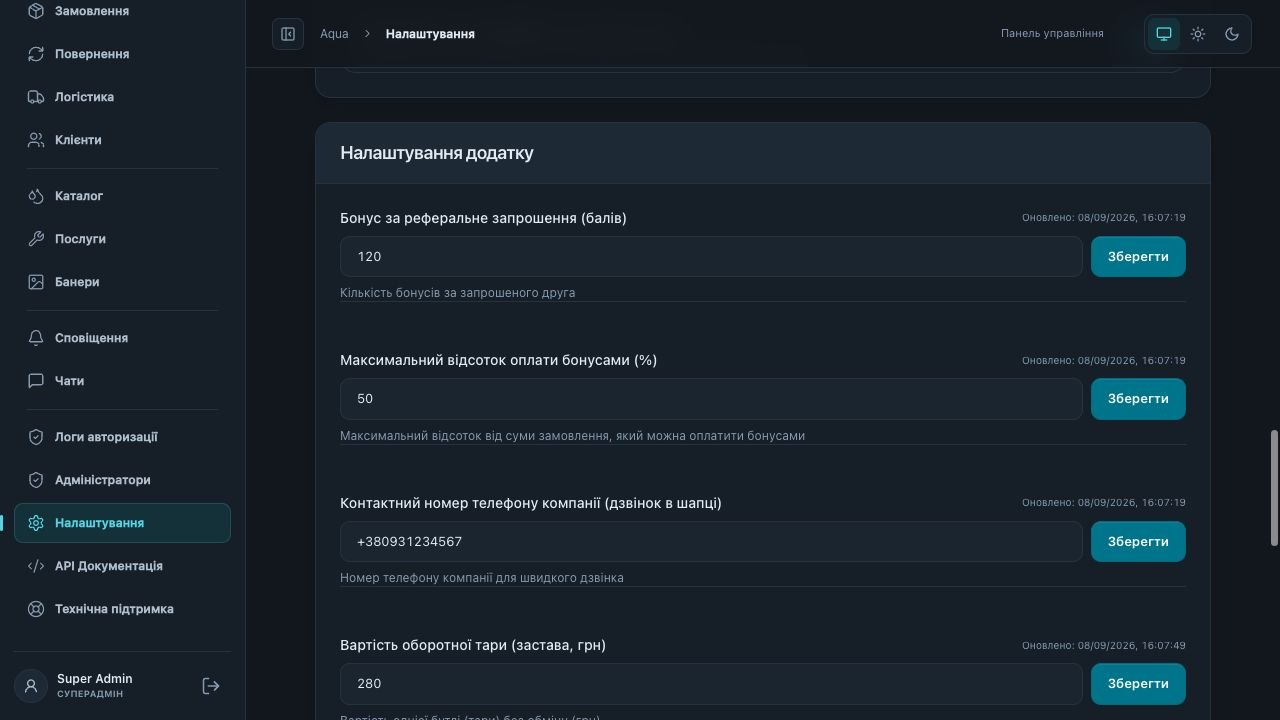Open the Замовлення menu item
Viewport: 1280px width, 720px height.
point(122,11)
